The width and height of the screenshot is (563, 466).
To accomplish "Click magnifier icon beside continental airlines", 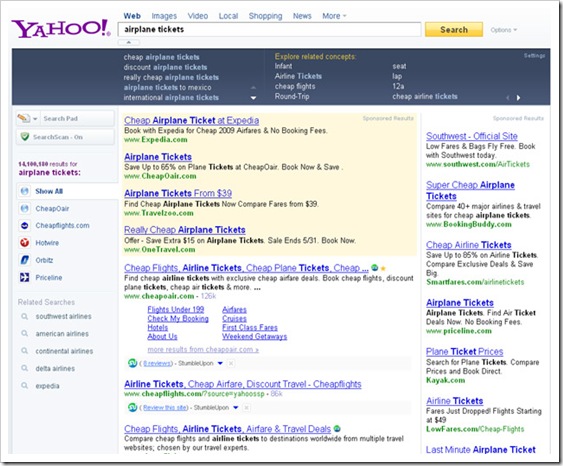I will 24,351.
